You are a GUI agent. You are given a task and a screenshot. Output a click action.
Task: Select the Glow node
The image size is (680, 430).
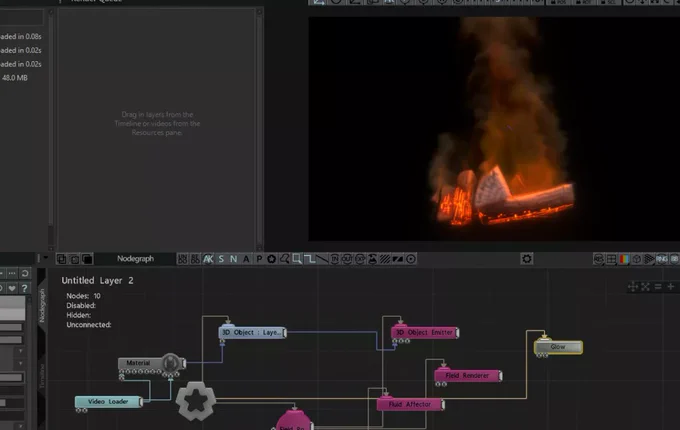(558, 347)
